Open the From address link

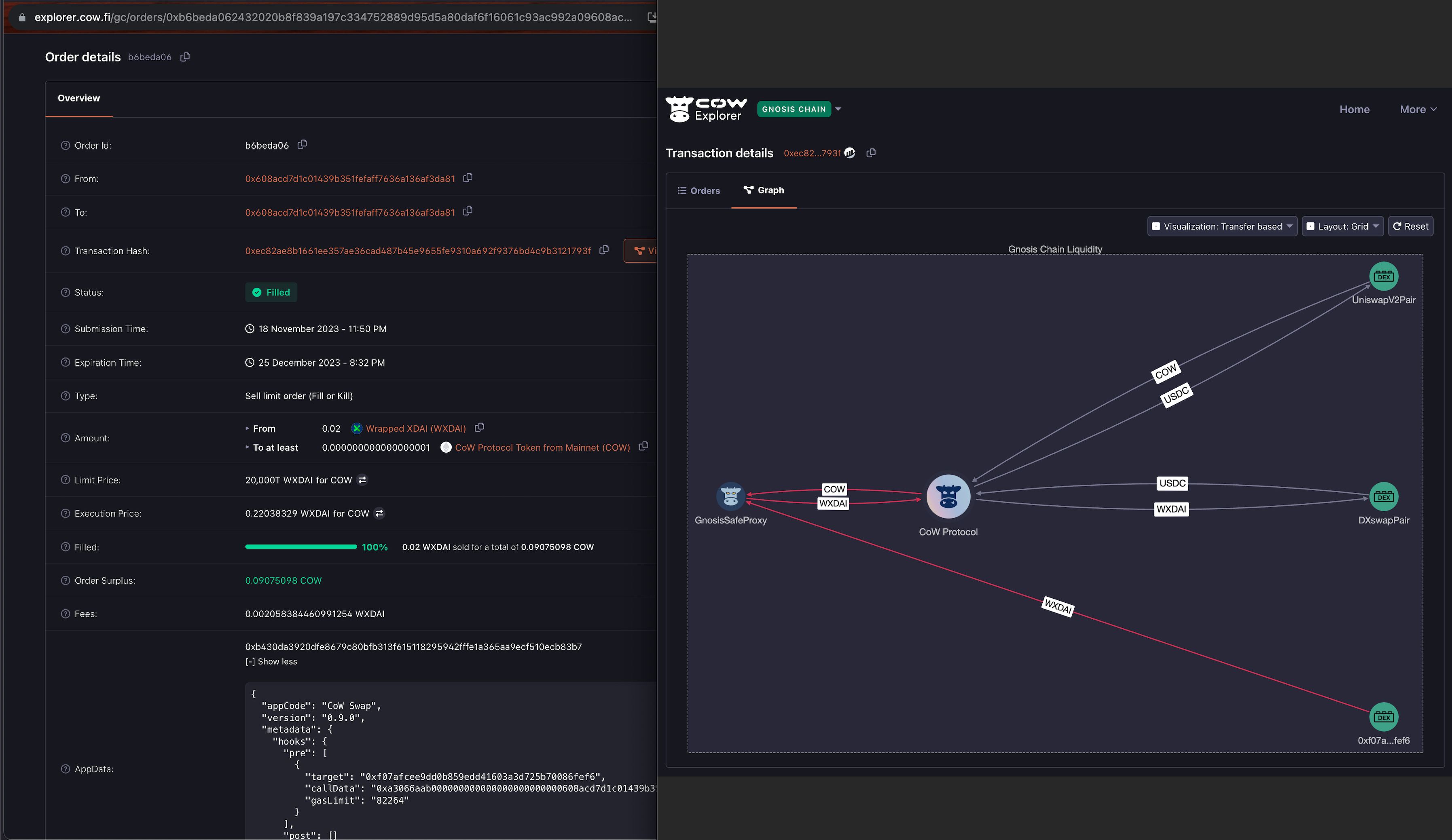tap(350, 179)
